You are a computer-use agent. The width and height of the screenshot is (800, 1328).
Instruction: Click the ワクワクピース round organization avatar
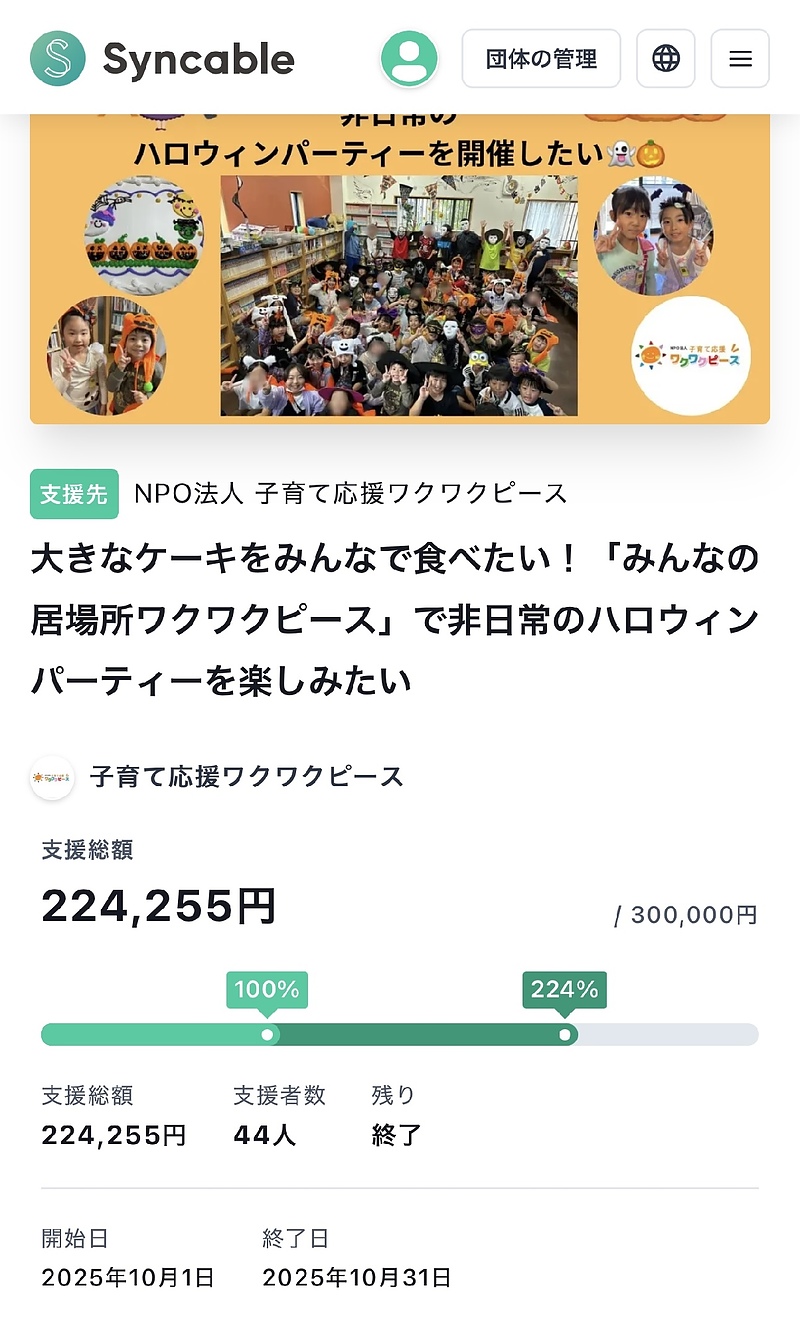point(52,777)
